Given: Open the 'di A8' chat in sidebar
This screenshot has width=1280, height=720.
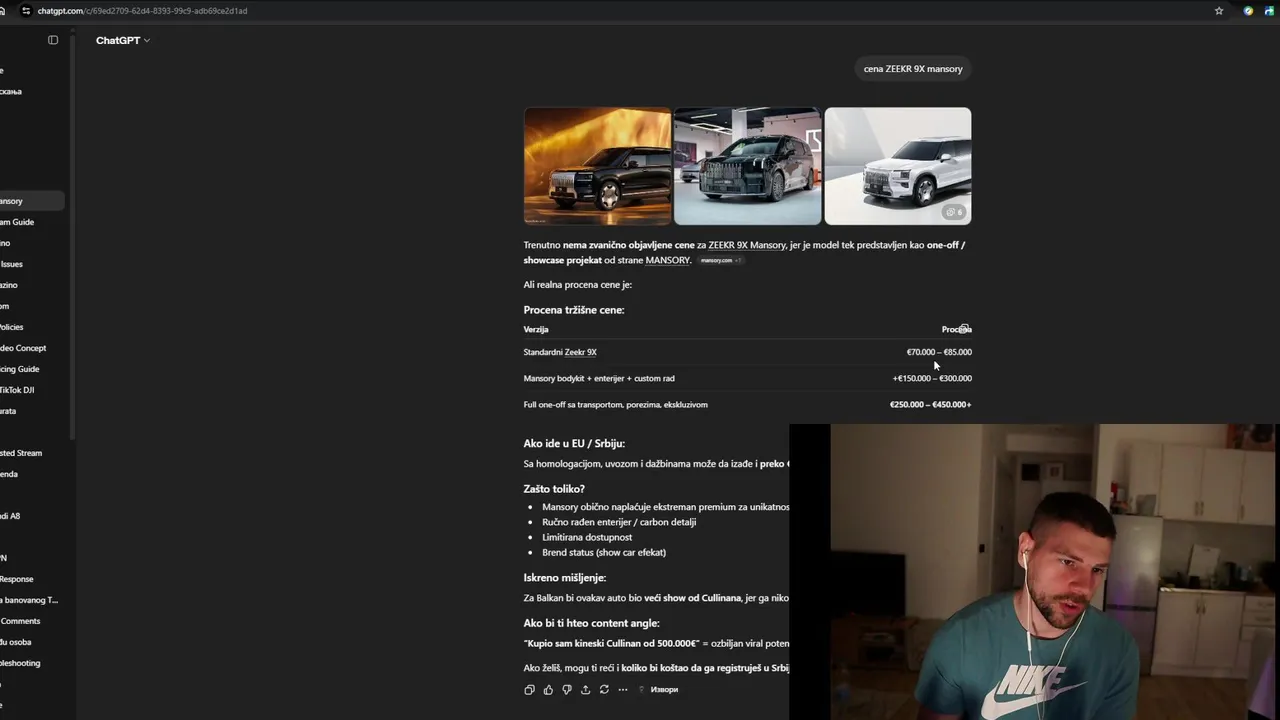Looking at the screenshot, I should pyautogui.click(x=30, y=516).
